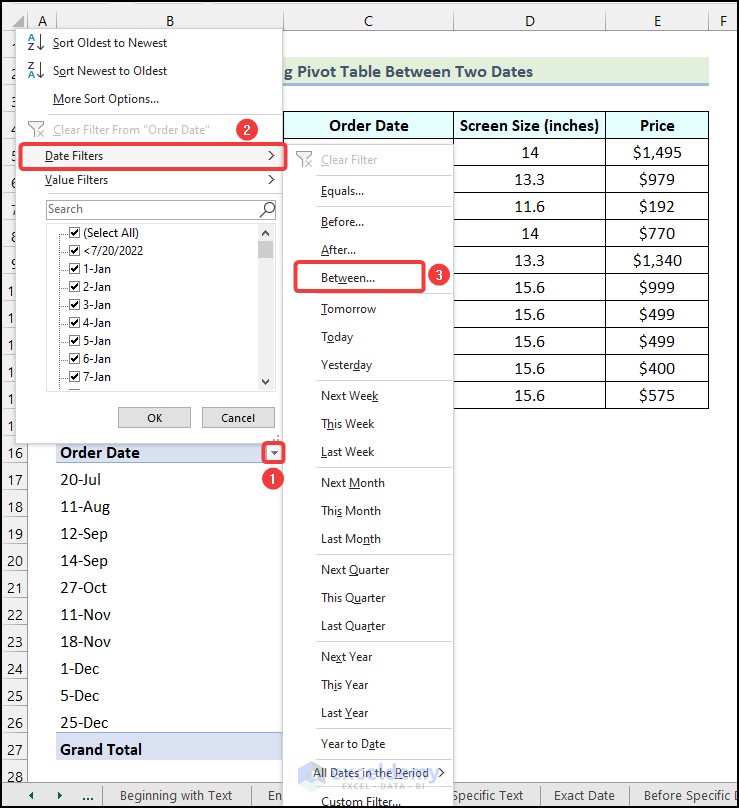Click OK in the filter menu
This screenshot has width=739, height=808.
point(155,417)
